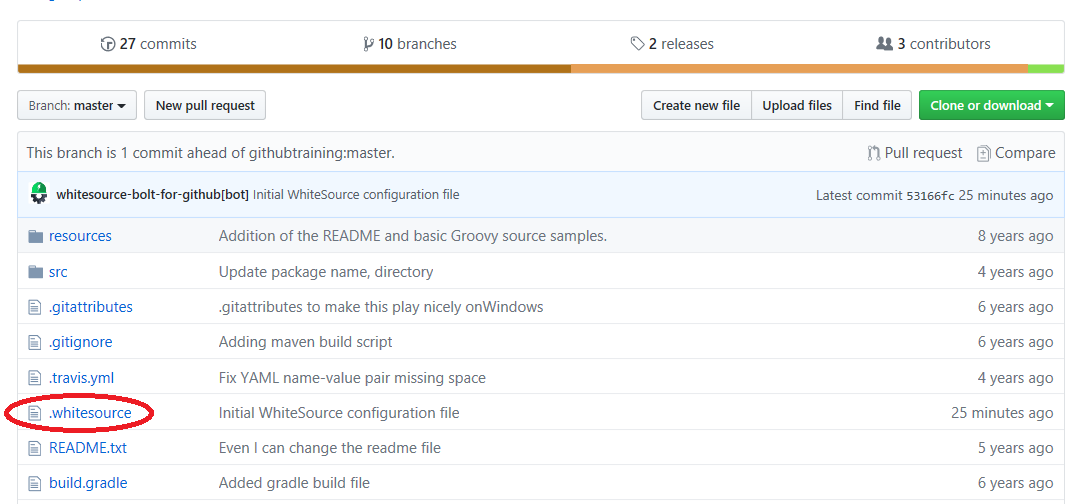Click the README.txt file icon

pos(35,449)
